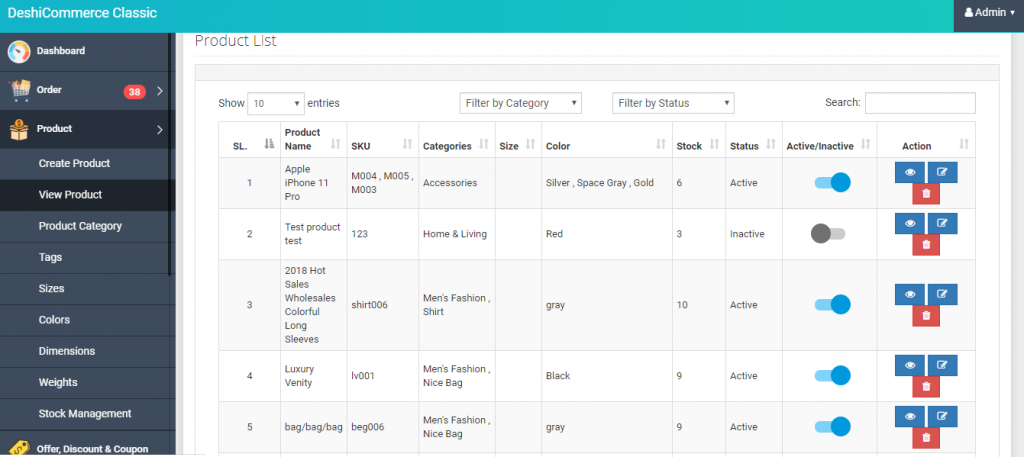Toggle active state for shirt006 product

point(832,305)
